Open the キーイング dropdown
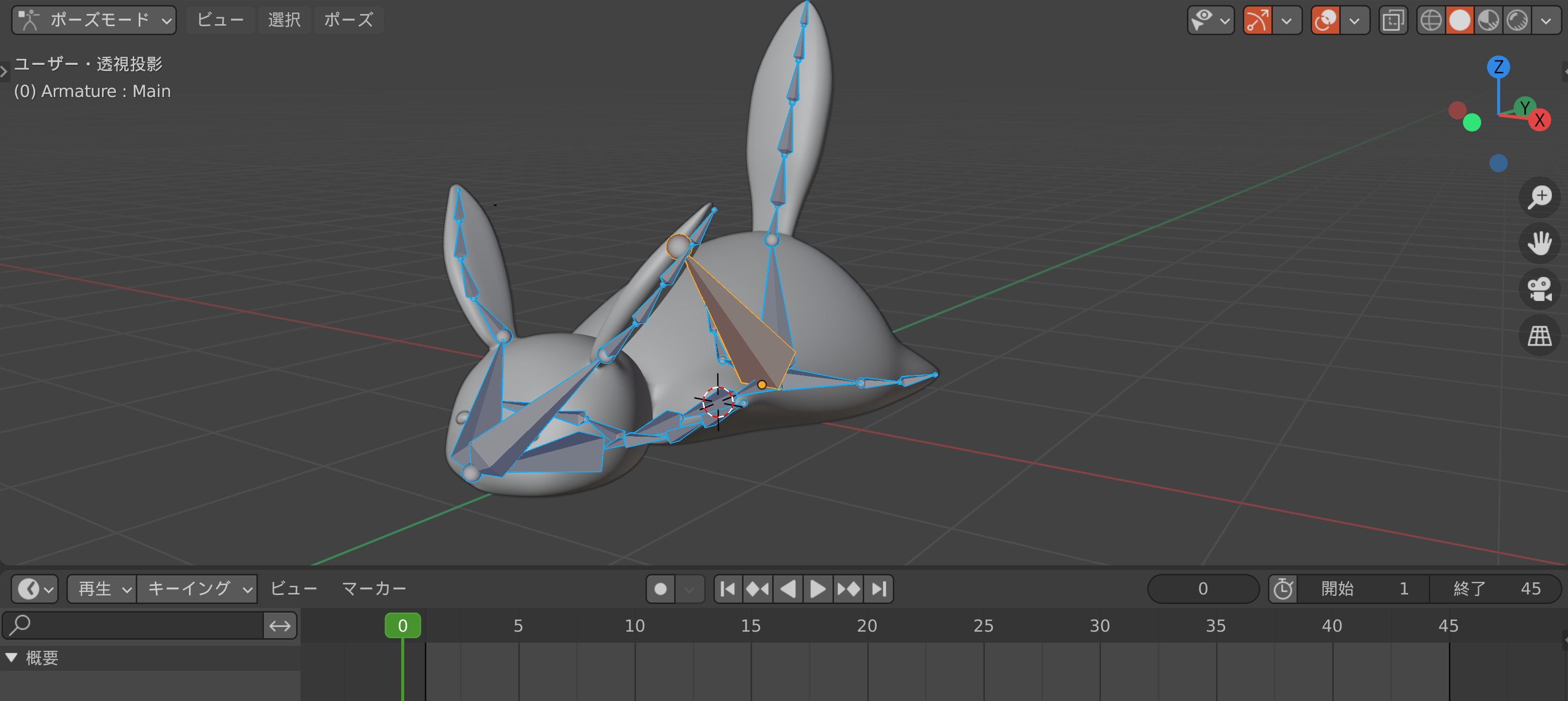Screen dimensions: 1568x701 pyautogui.click(x=198, y=589)
